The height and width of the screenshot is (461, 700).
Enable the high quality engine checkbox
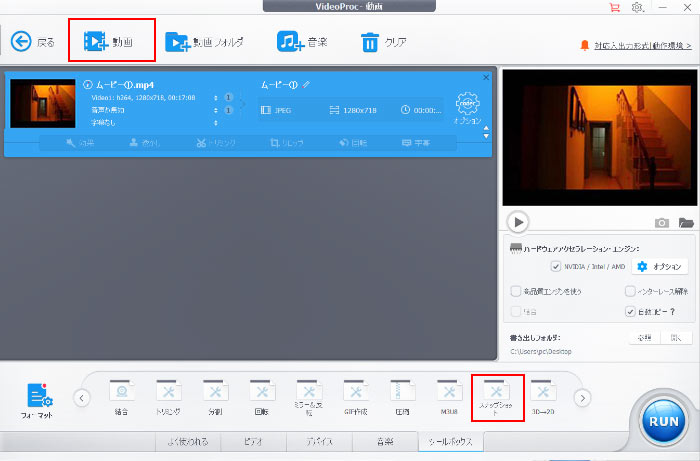click(x=515, y=291)
